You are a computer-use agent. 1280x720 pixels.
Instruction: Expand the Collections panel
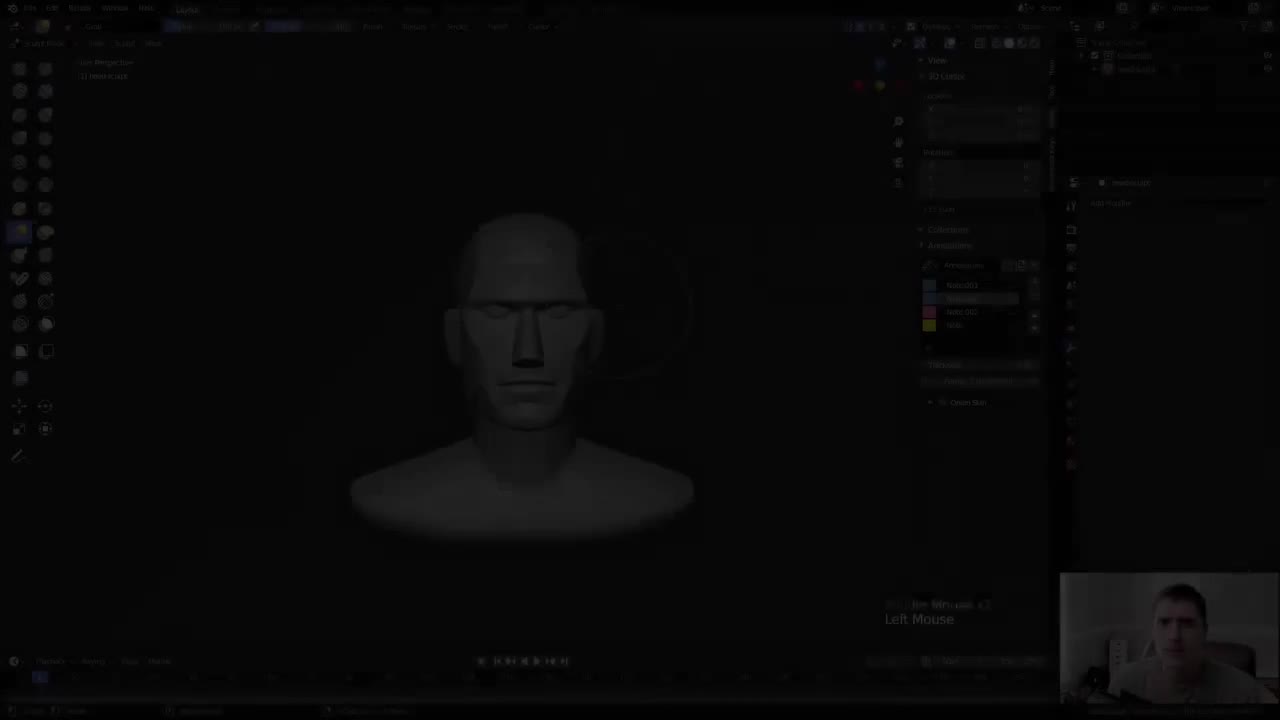(x=946, y=229)
